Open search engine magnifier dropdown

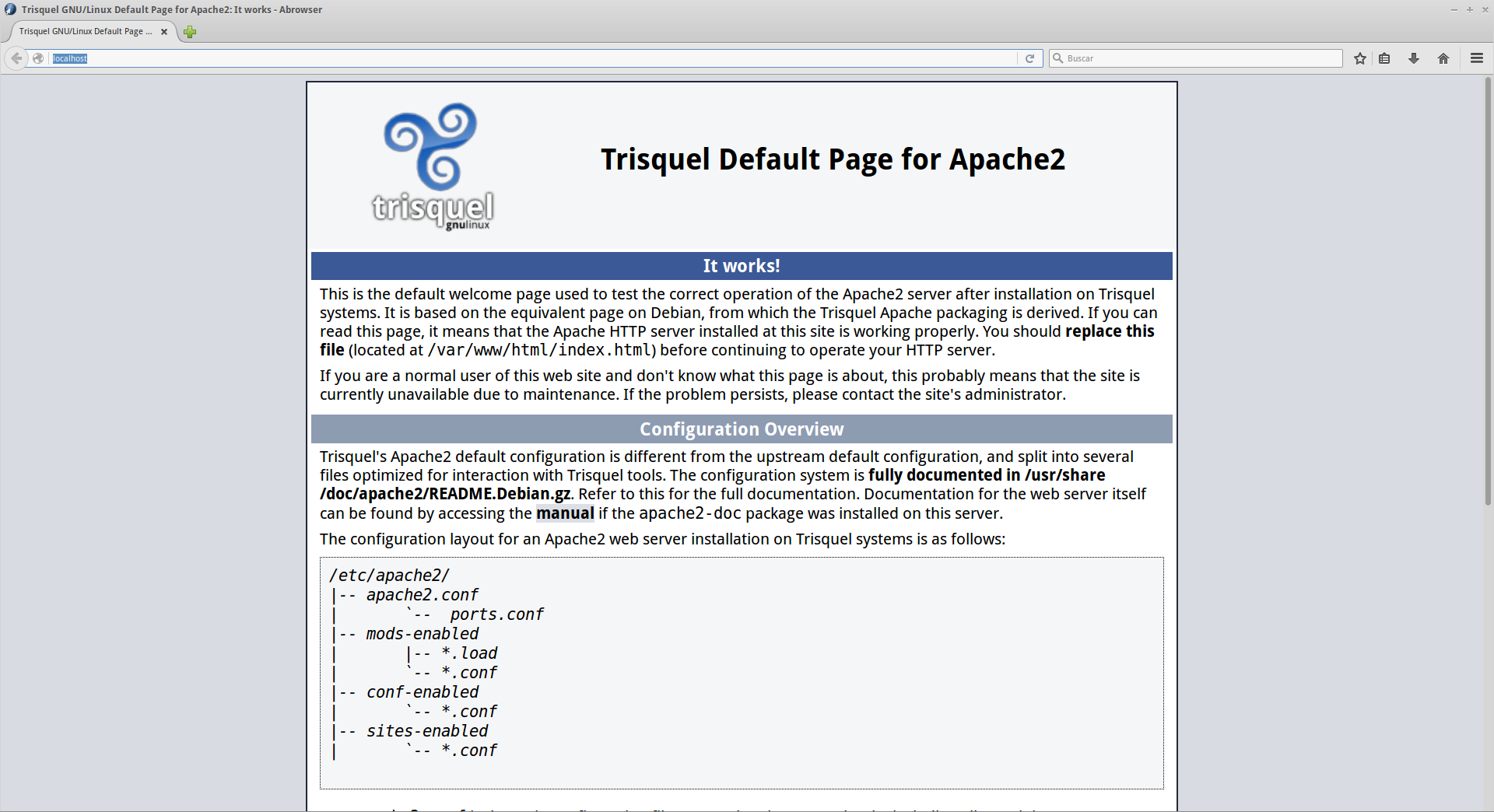point(1058,58)
